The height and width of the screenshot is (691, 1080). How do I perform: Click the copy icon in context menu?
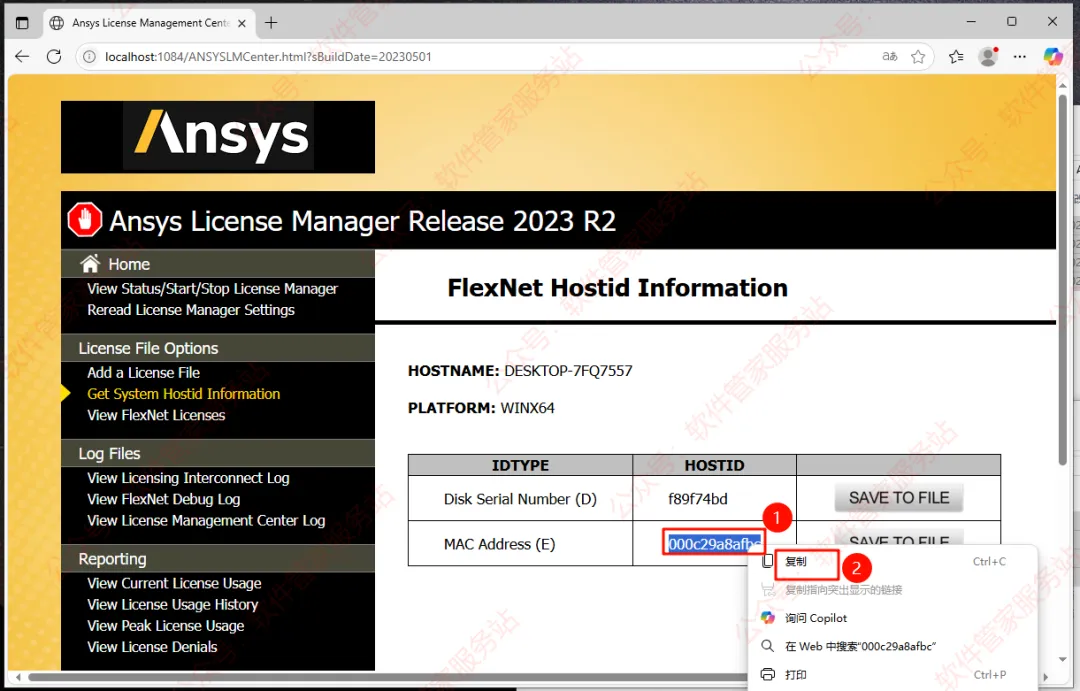tap(767, 561)
